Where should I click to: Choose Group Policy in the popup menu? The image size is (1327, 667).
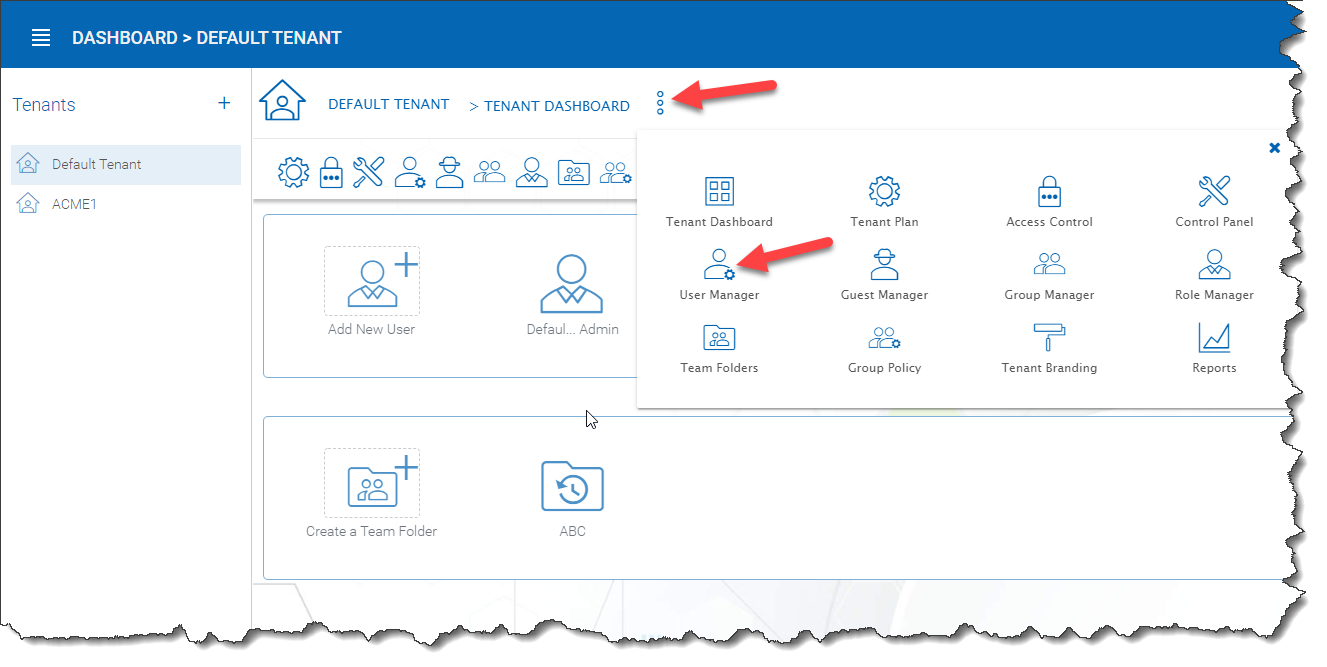click(884, 348)
